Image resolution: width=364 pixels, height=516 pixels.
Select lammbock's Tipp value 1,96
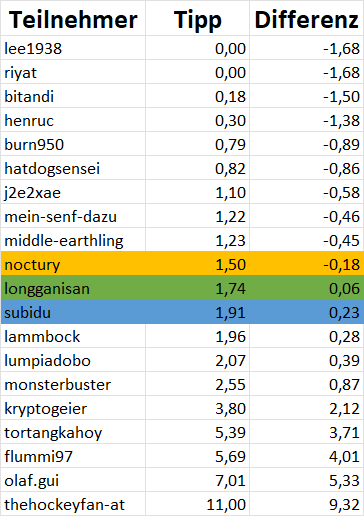point(197,336)
